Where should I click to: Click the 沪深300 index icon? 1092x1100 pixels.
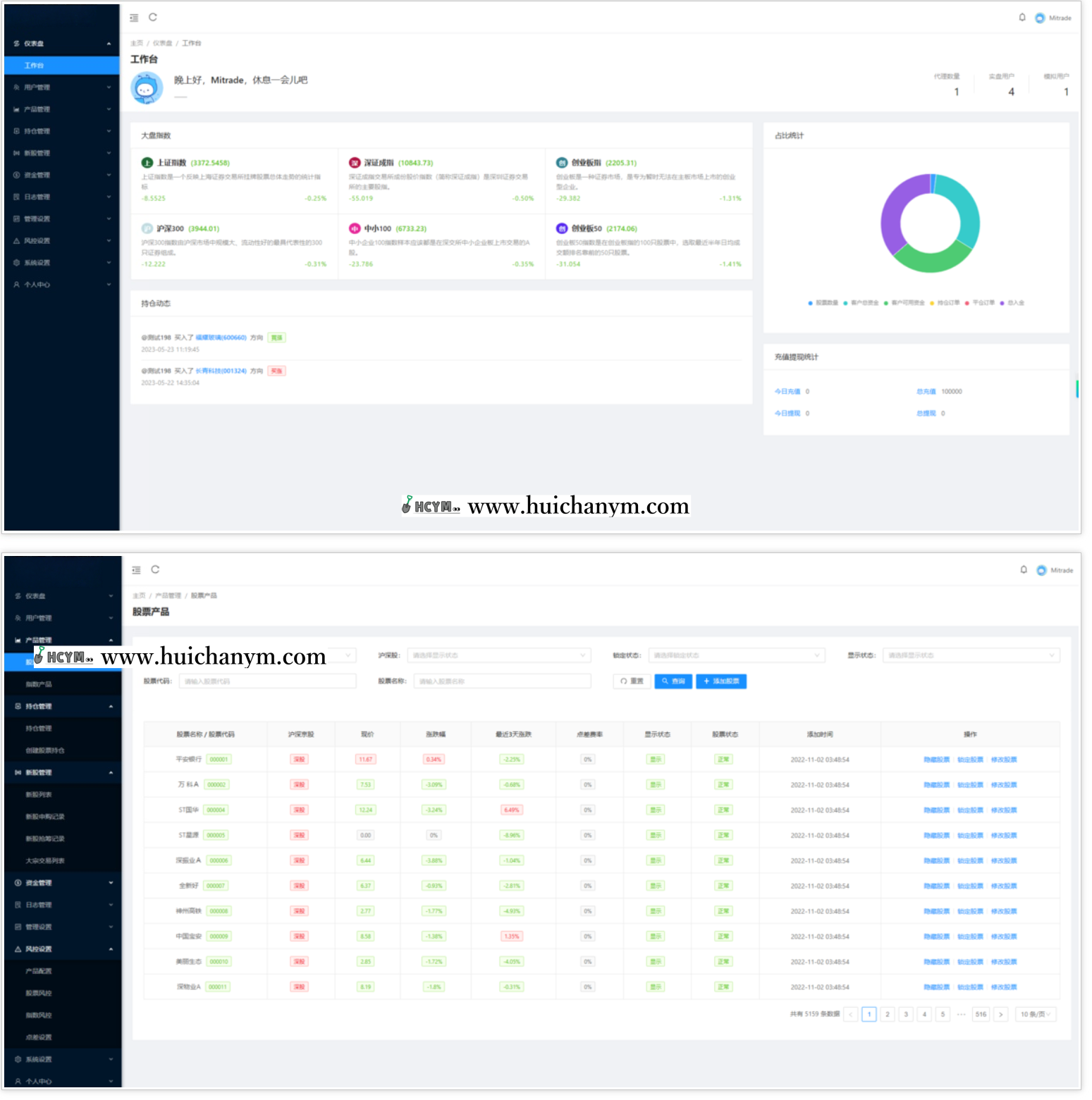pos(147,228)
